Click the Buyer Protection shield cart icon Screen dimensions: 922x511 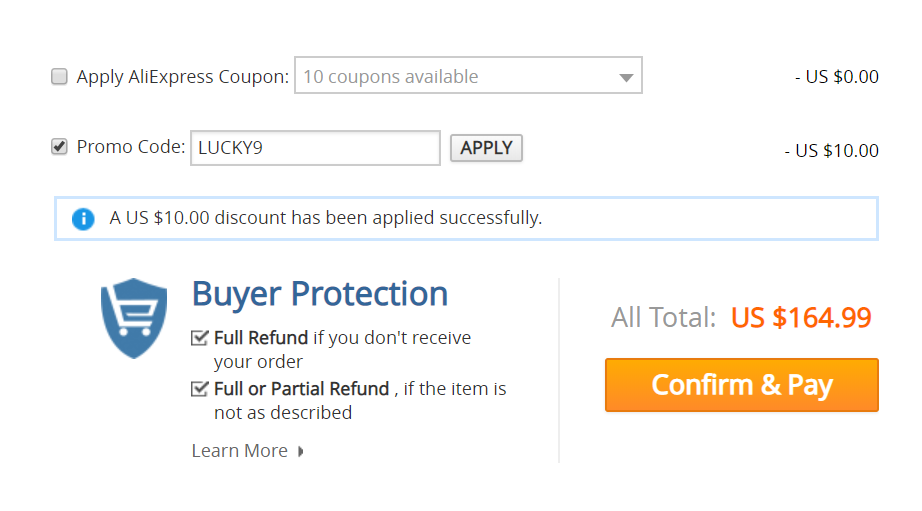coord(134,318)
